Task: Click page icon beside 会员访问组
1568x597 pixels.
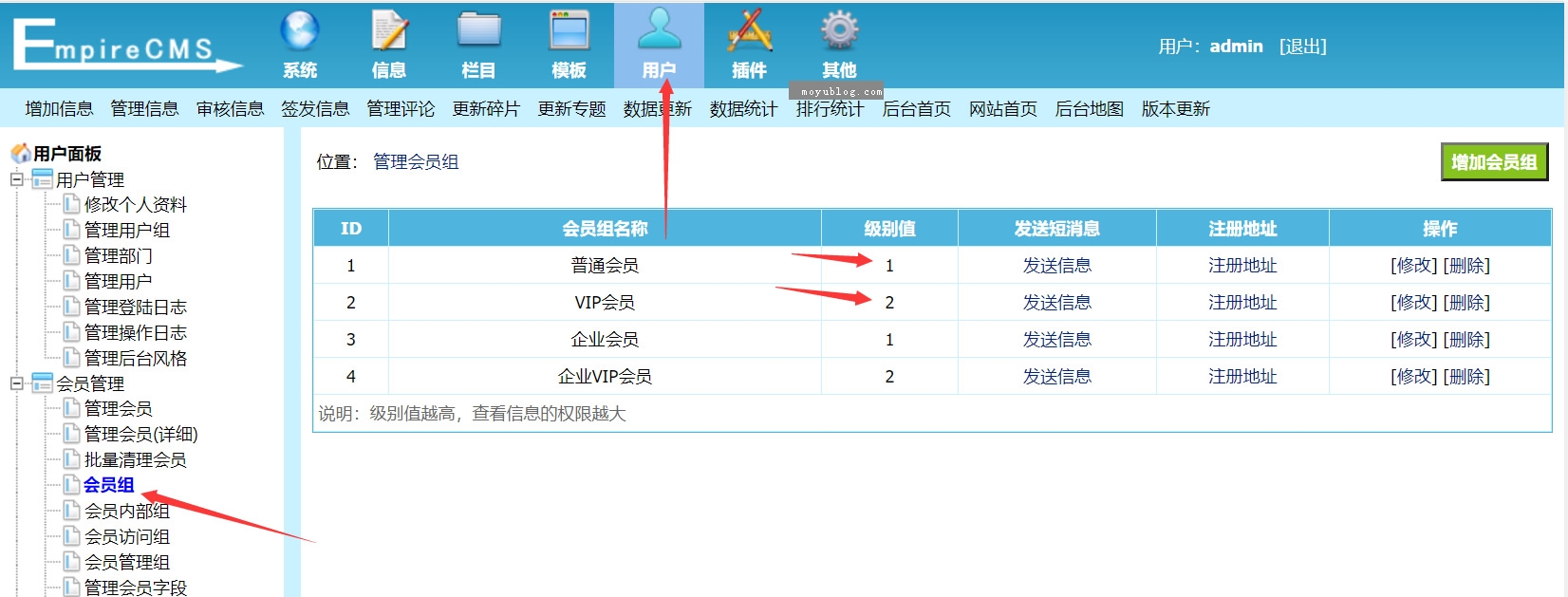Action: [71, 535]
